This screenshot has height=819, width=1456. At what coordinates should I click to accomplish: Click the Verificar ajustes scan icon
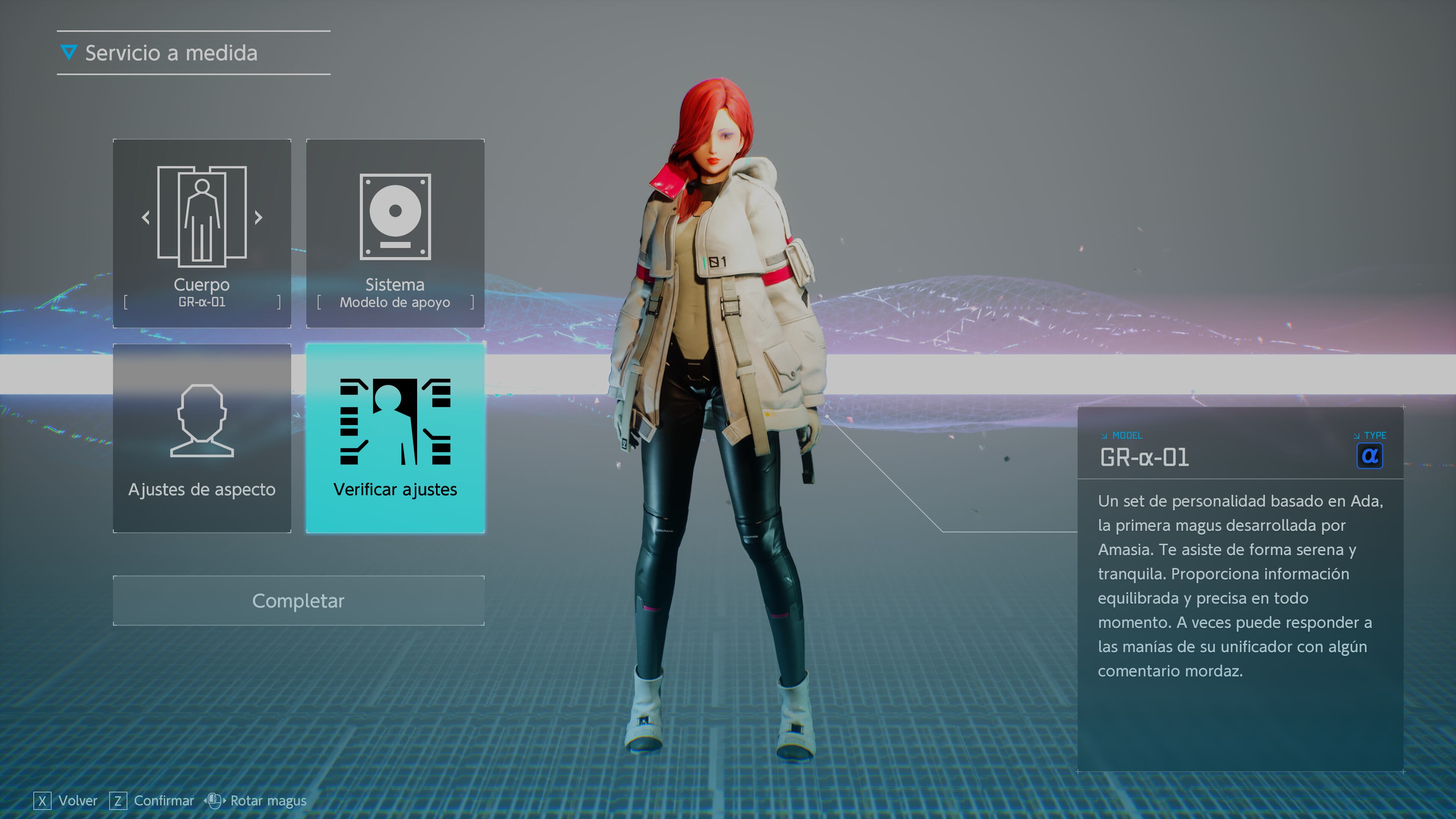pyautogui.click(x=395, y=422)
